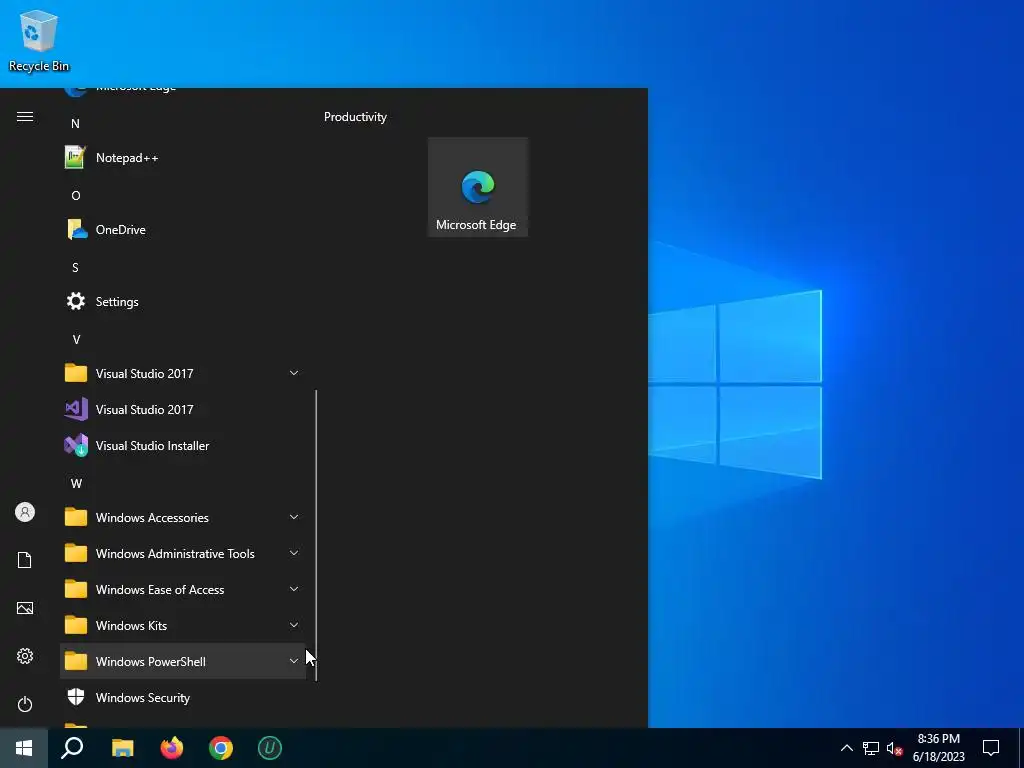Open the Recycle Bin desktop icon

[39, 41]
